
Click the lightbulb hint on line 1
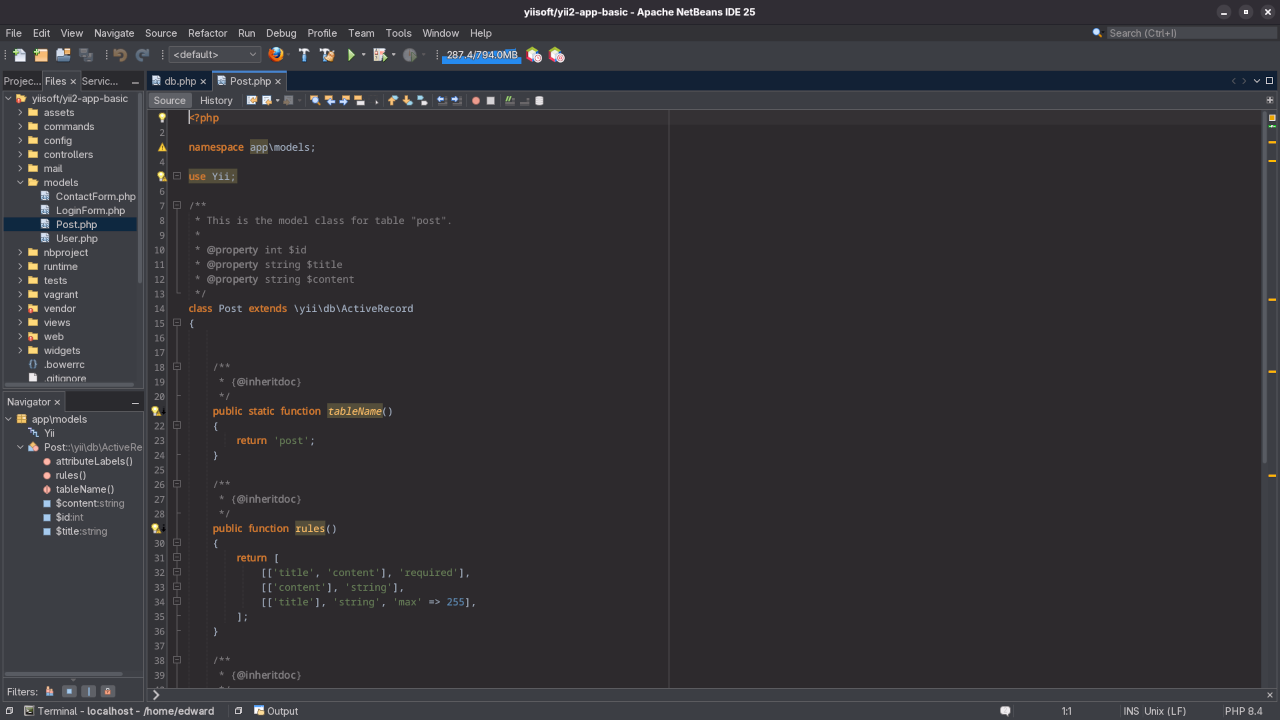tap(162, 118)
